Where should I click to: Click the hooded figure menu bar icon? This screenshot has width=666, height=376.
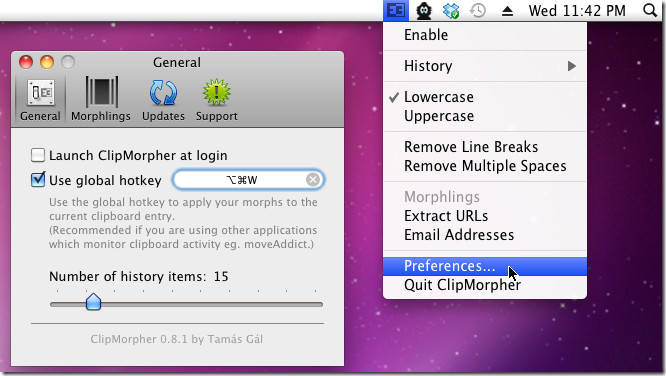pyautogui.click(x=424, y=11)
